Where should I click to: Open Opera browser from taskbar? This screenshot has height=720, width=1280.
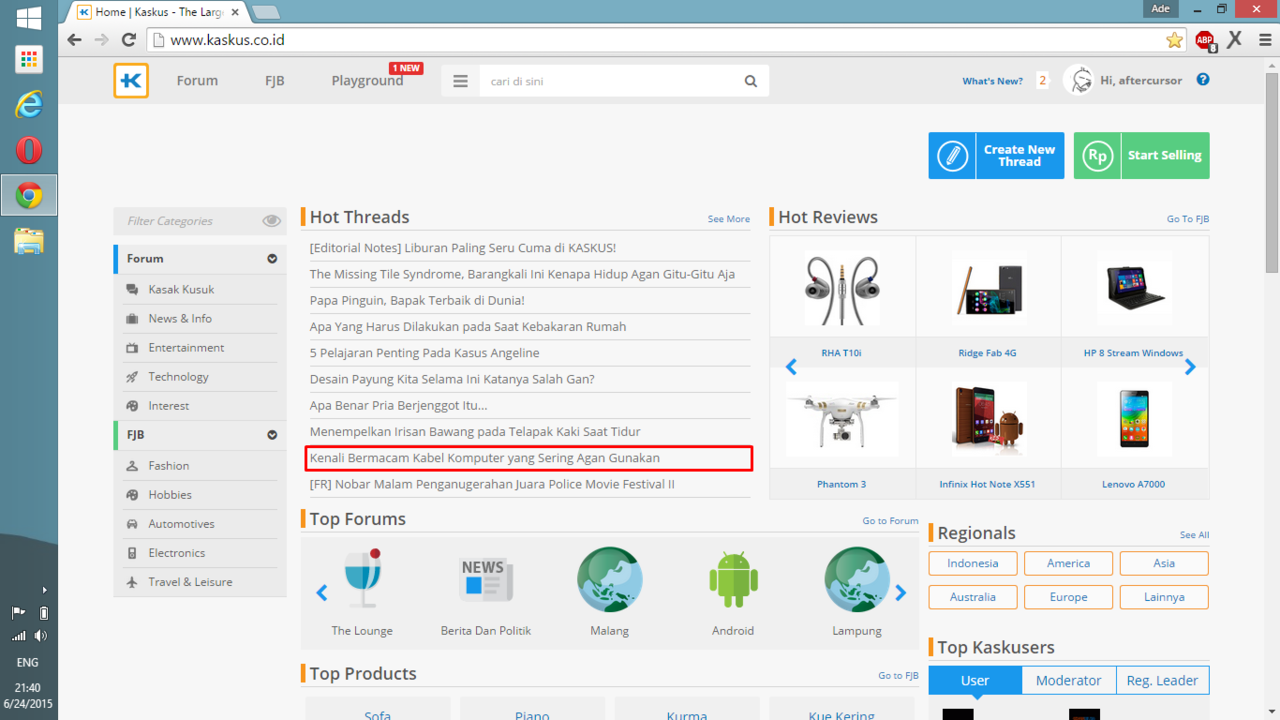(x=29, y=150)
